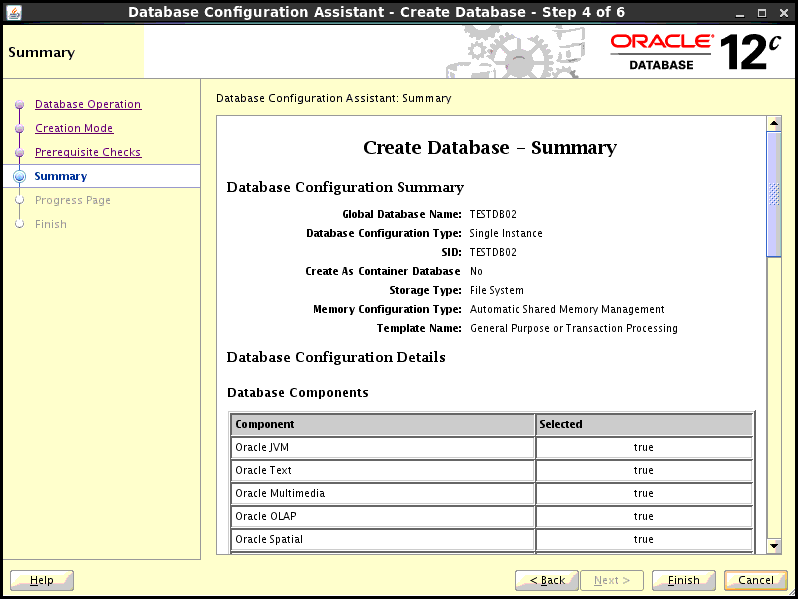Click the TESTDB02 Global Database Name value

tap(493, 214)
